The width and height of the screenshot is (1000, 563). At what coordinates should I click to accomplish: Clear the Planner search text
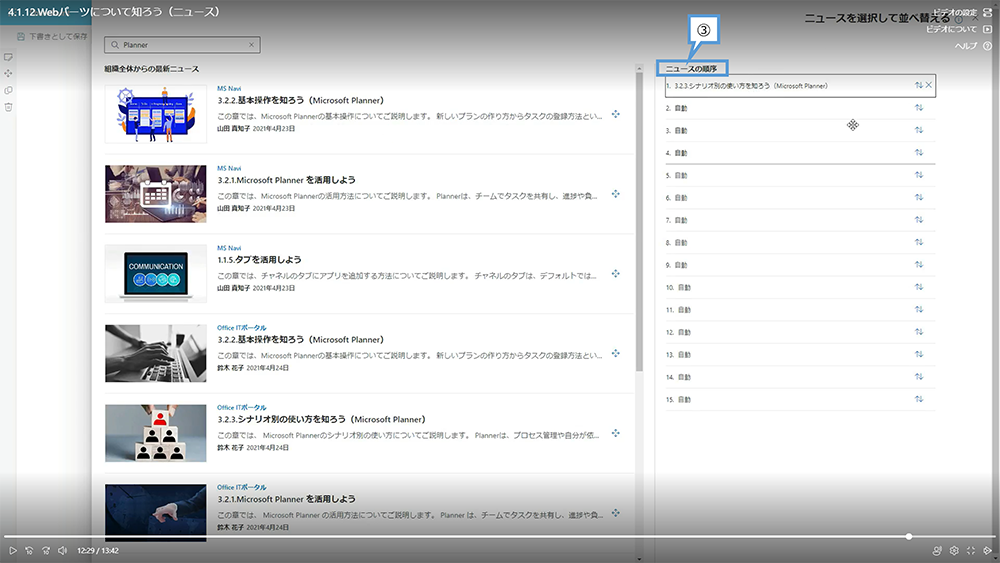[251, 45]
